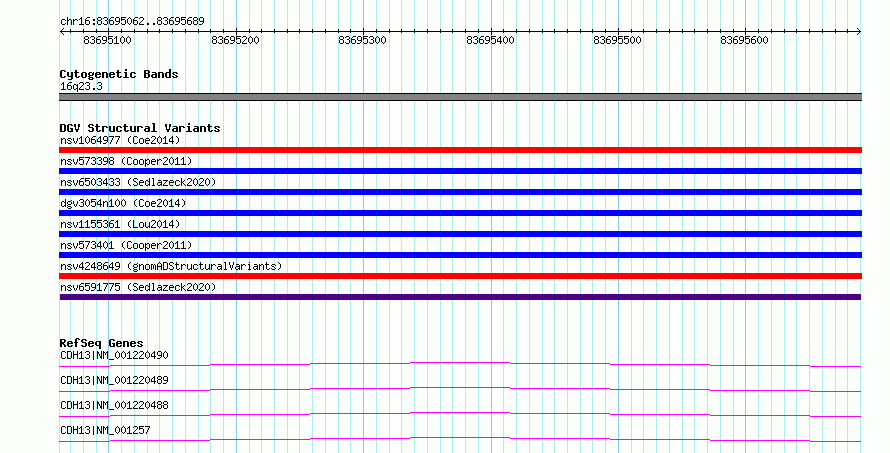Click the blue bar for nsv1155361
Image resolution: width=890 pixels, height=453 pixels.
[x=460, y=234]
